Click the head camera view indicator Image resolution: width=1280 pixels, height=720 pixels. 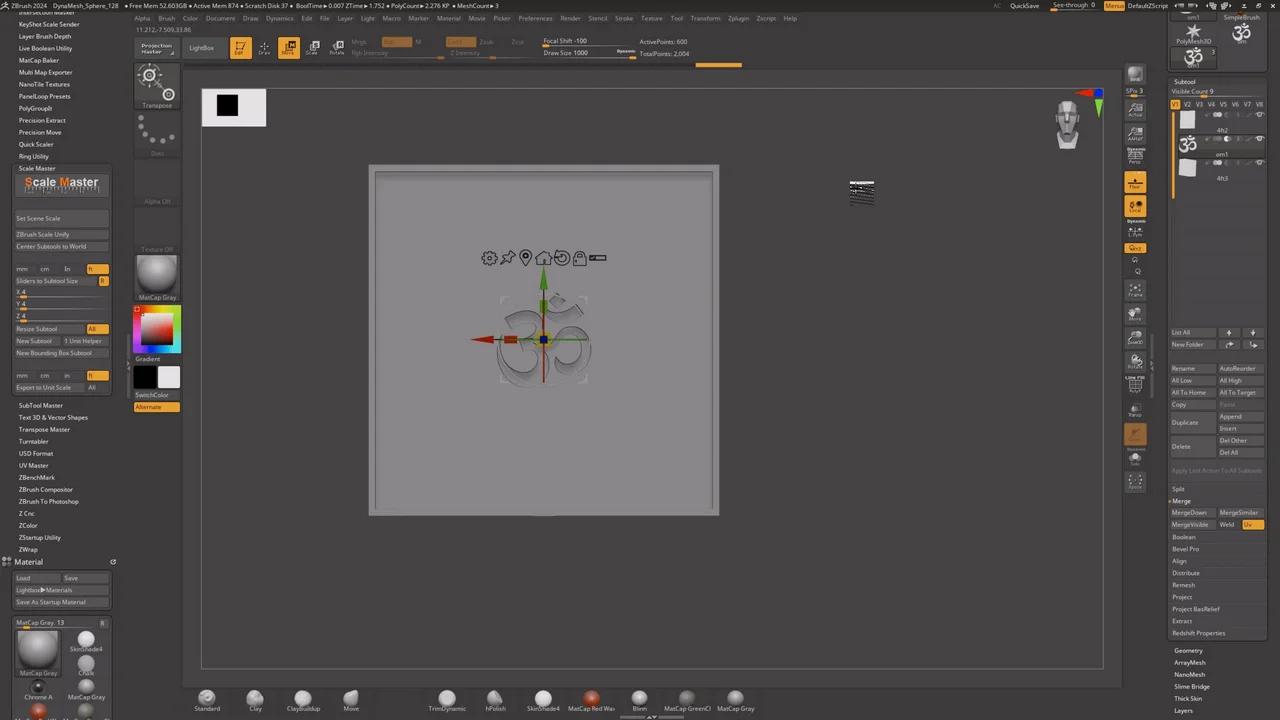[x=1068, y=125]
